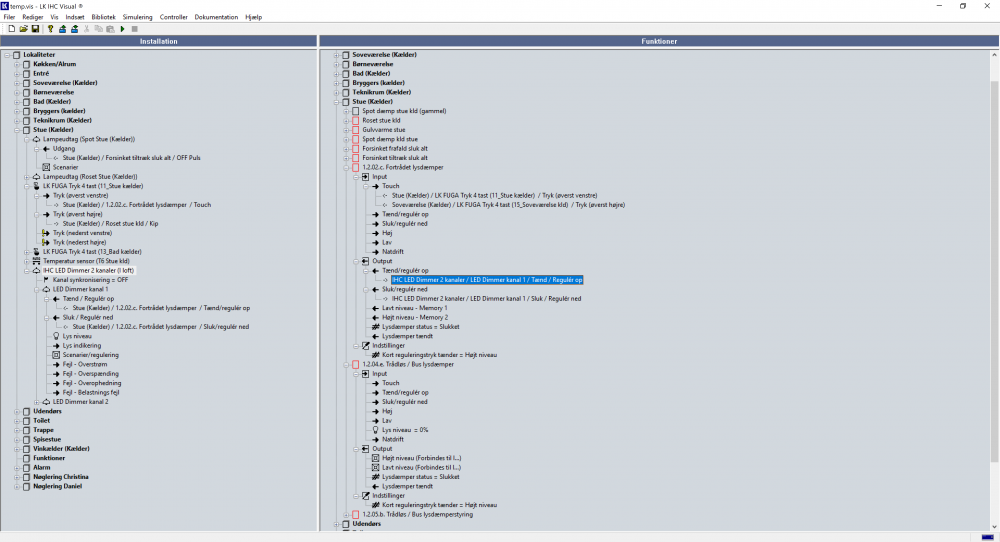Click the Lys niveau bulb icon
Image resolution: width=1000 pixels, height=542 pixels.
pyautogui.click(x=56, y=336)
